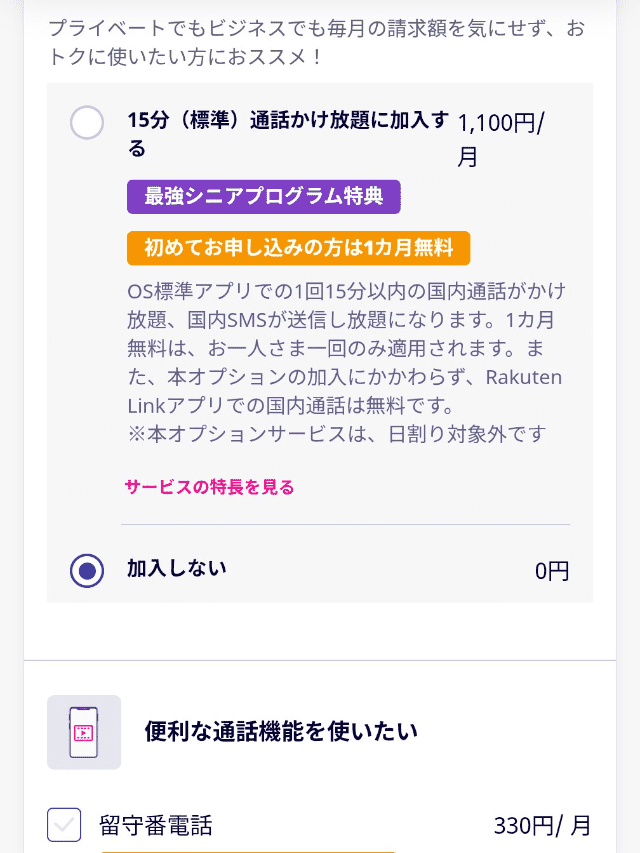
Task: Open the サービスの特長を見る link
Action: coord(210,487)
